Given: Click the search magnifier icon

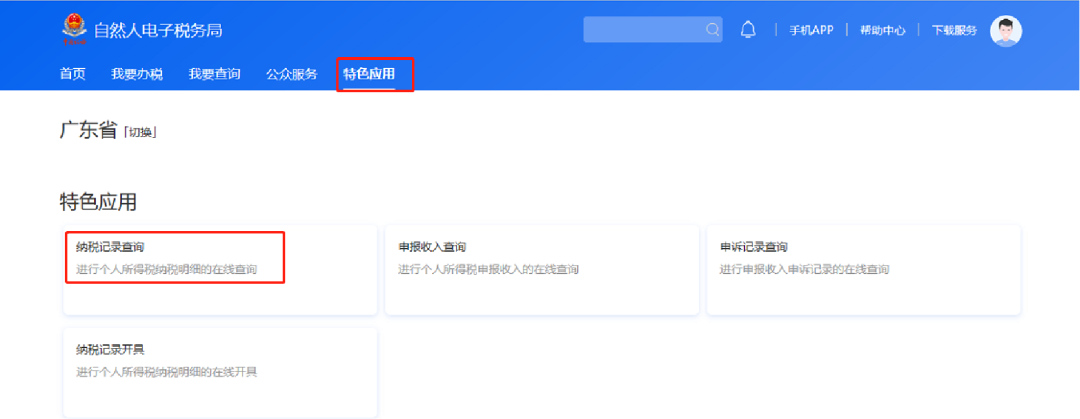Looking at the screenshot, I should pyautogui.click(x=712, y=30).
